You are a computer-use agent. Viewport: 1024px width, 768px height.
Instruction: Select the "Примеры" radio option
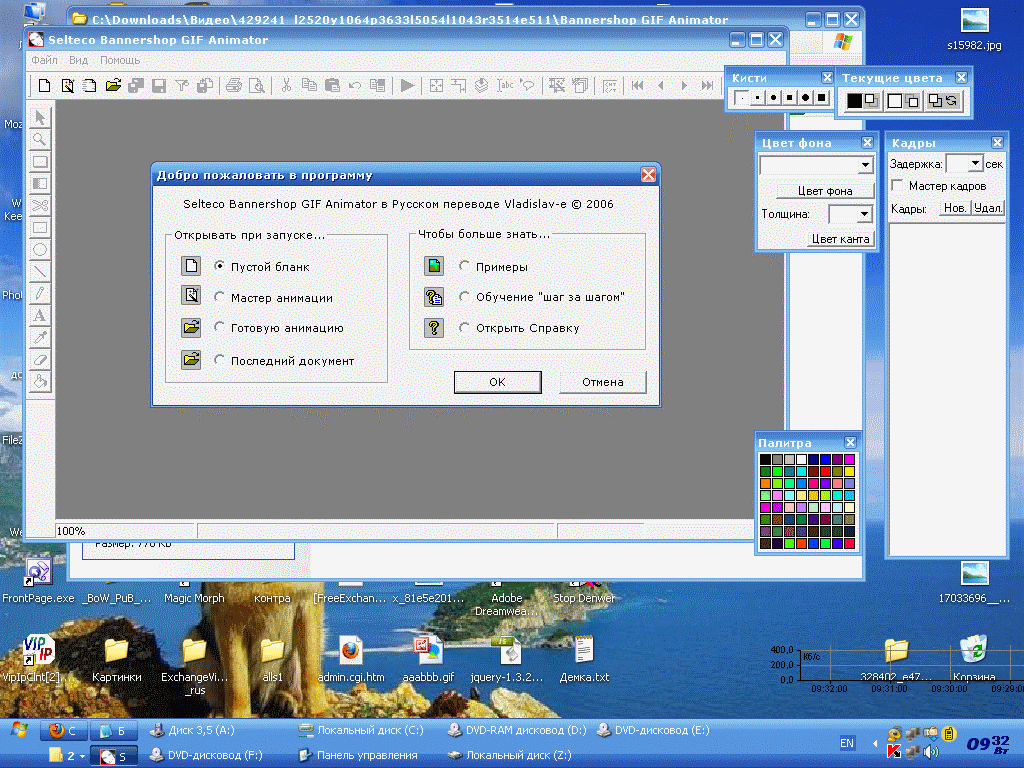coord(465,267)
